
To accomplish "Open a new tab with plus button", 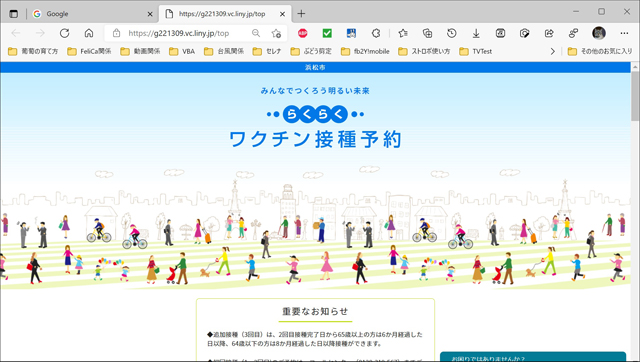I will click(x=301, y=14).
